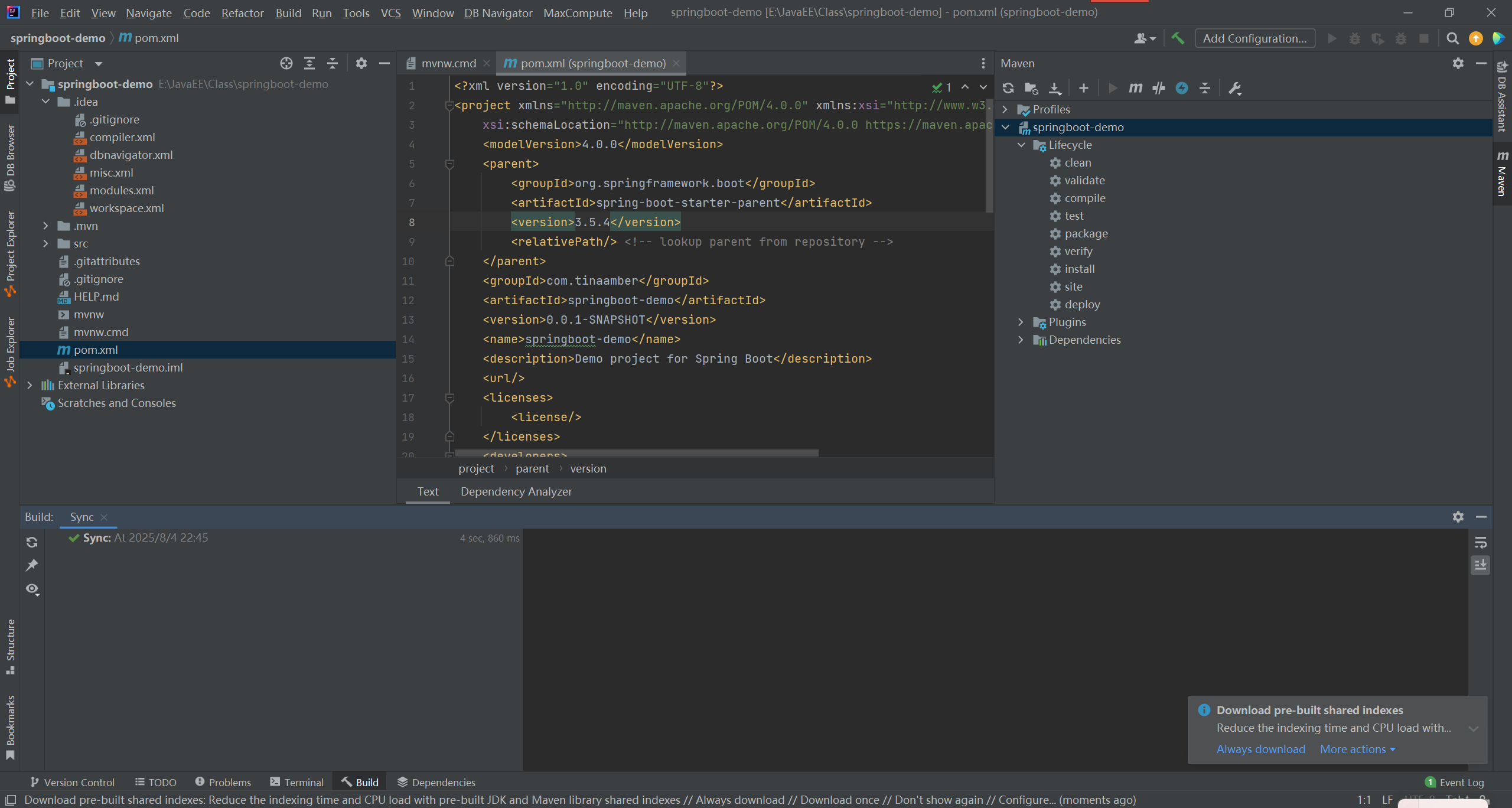Click Execute Maven Goal 'm' icon
The width and height of the screenshot is (1512, 808).
(x=1135, y=88)
